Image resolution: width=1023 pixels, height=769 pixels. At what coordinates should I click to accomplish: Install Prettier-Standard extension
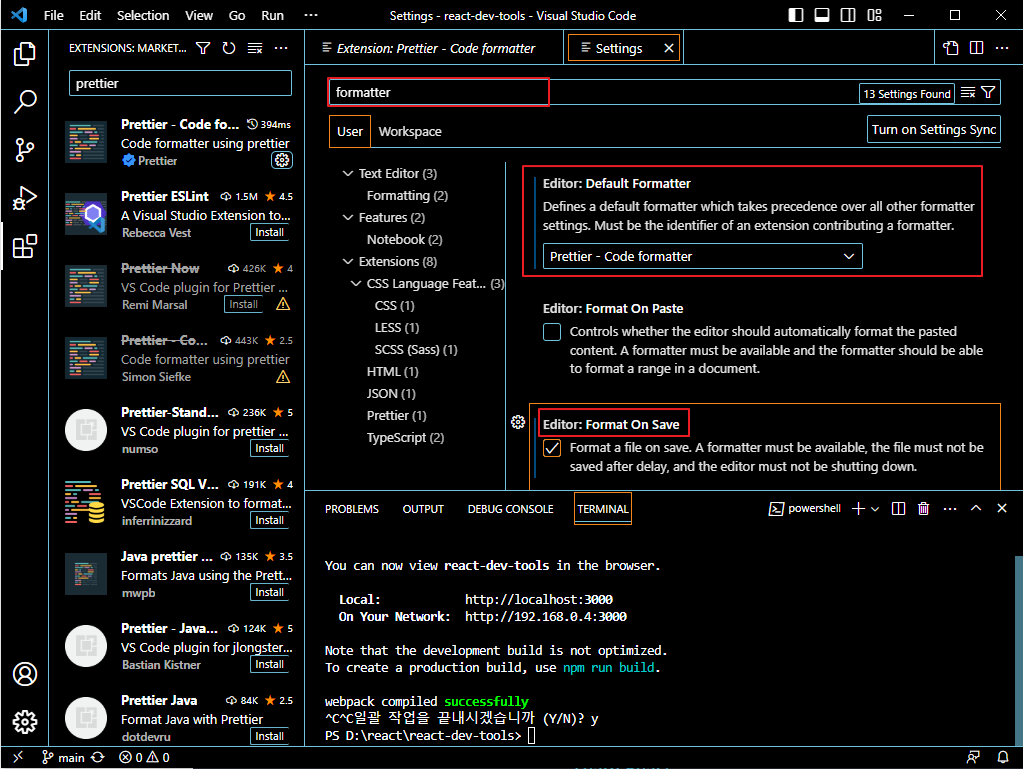click(x=269, y=449)
